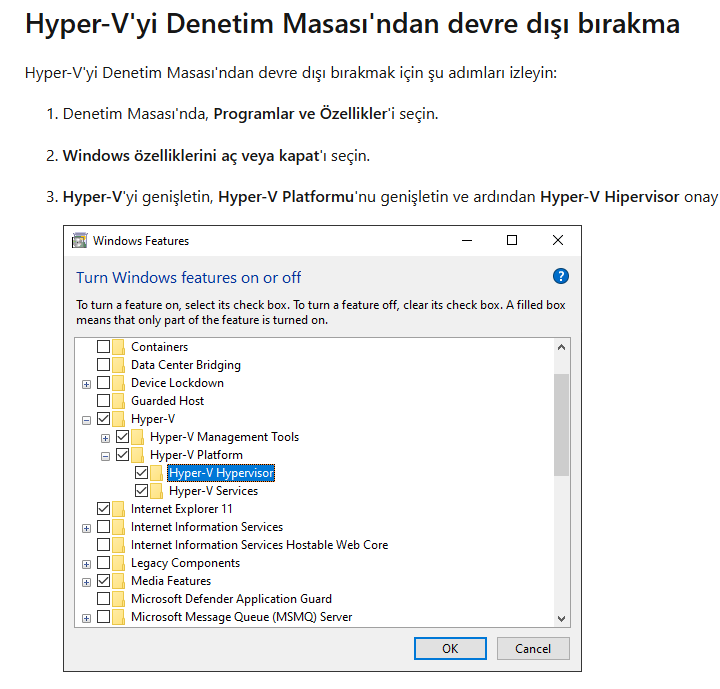Click the blue help question mark icon

[561, 277]
